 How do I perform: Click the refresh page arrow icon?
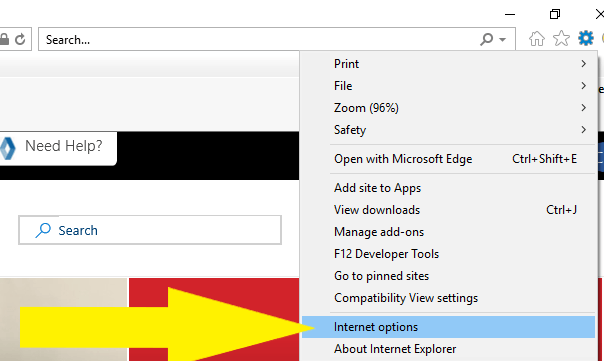[x=20, y=39]
